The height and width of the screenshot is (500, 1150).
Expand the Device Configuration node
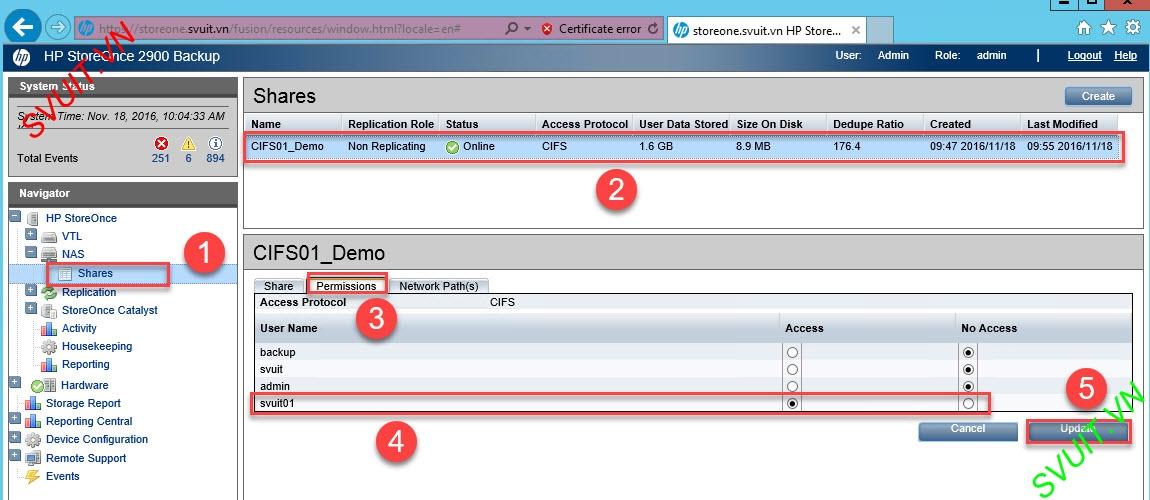click(x=15, y=437)
